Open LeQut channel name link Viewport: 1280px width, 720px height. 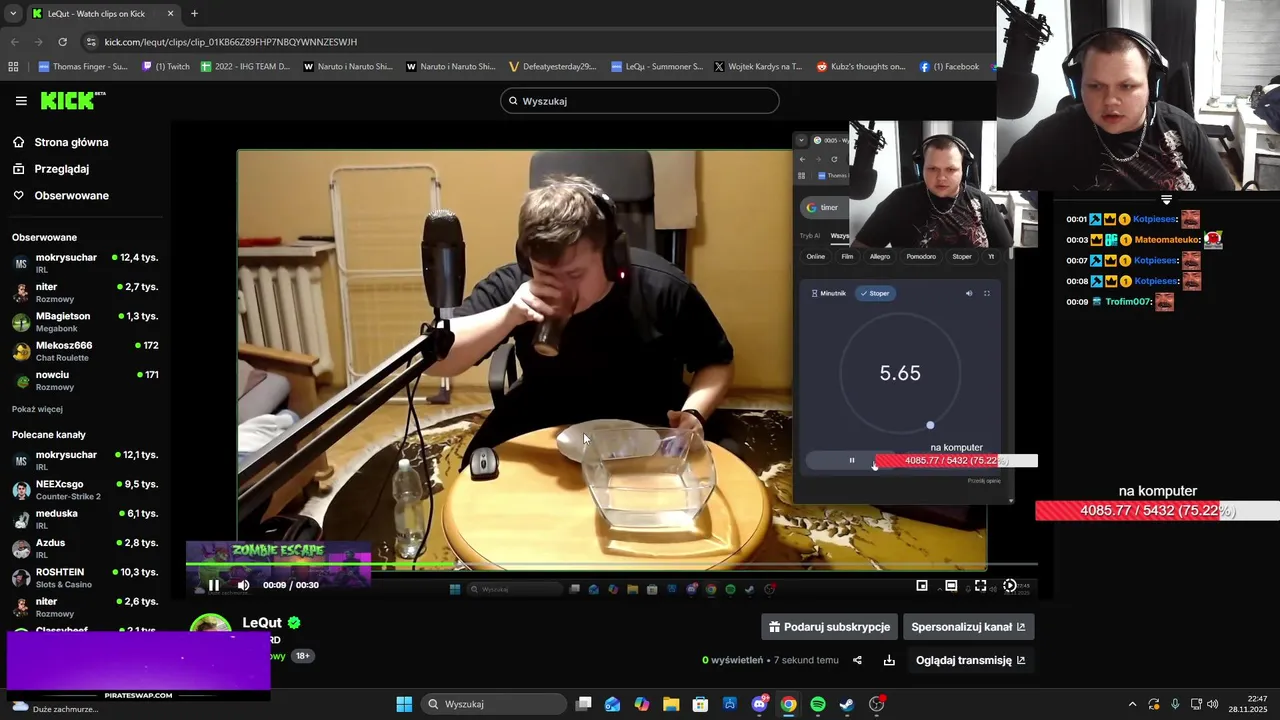[262, 622]
